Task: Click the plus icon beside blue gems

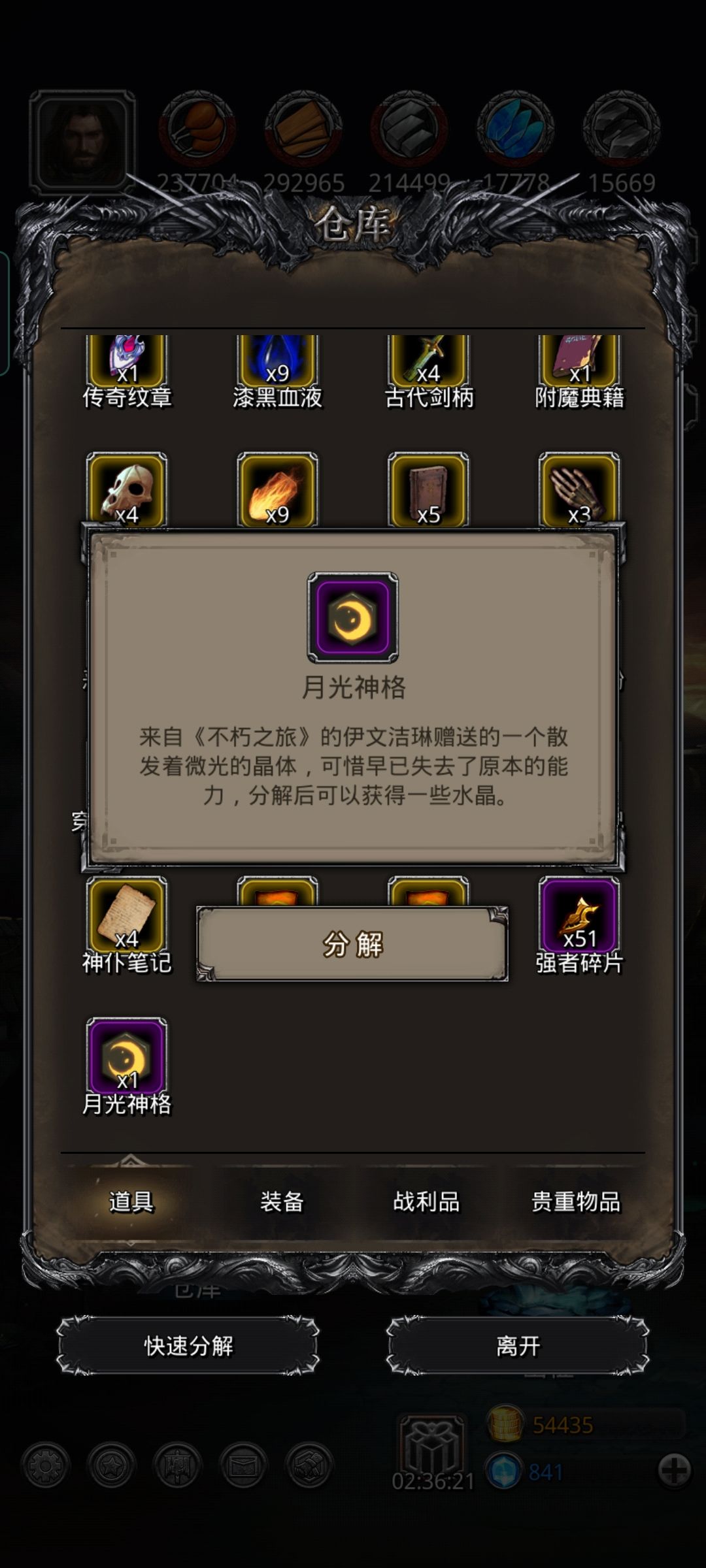Action: (x=674, y=1471)
